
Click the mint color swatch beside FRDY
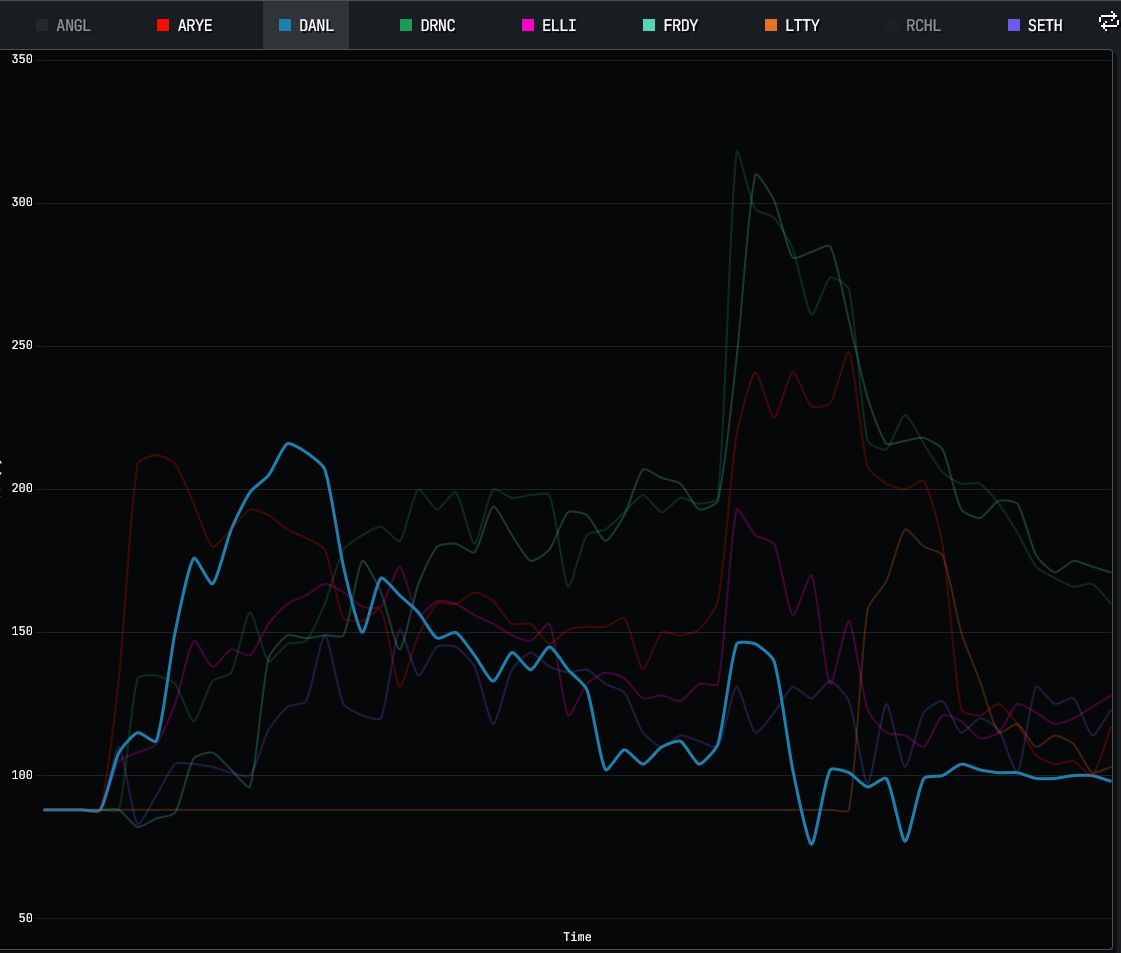click(x=649, y=26)
